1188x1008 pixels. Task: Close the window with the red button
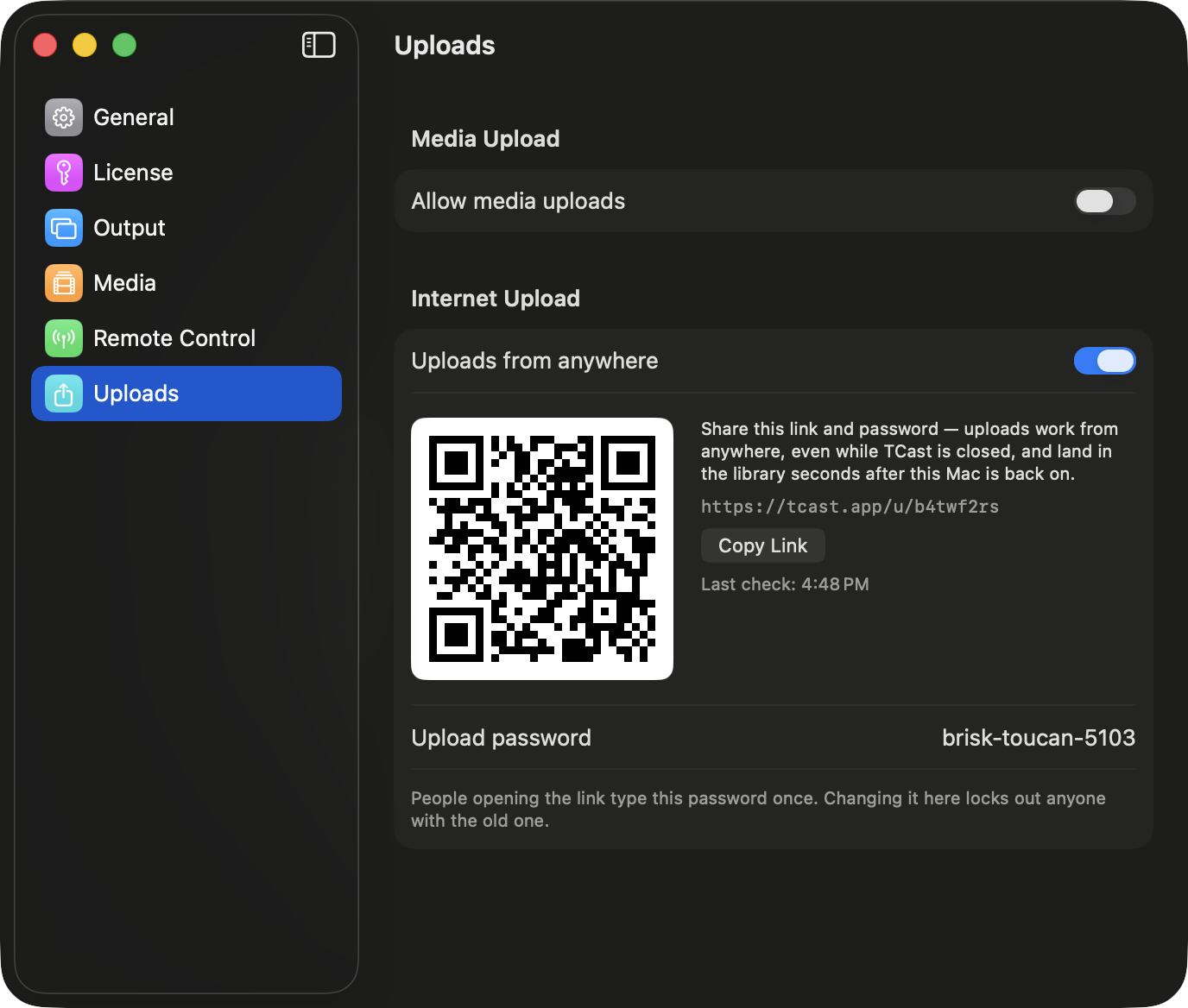45,45
